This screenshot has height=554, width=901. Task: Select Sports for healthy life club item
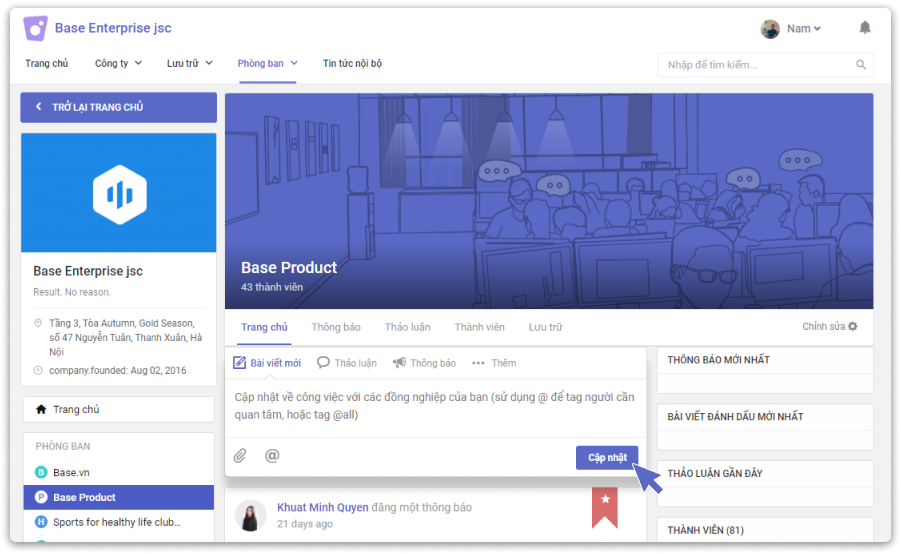pos(118,522)
